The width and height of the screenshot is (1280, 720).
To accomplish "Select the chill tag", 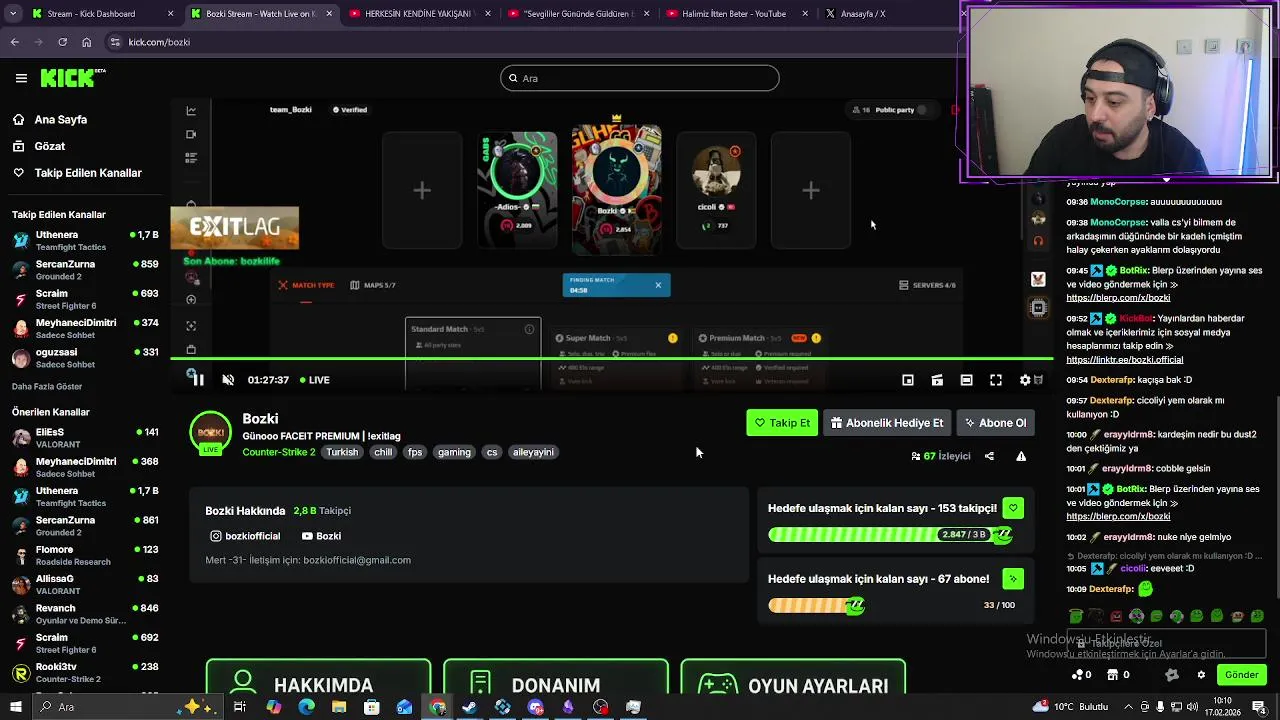I will click(383, 452).
